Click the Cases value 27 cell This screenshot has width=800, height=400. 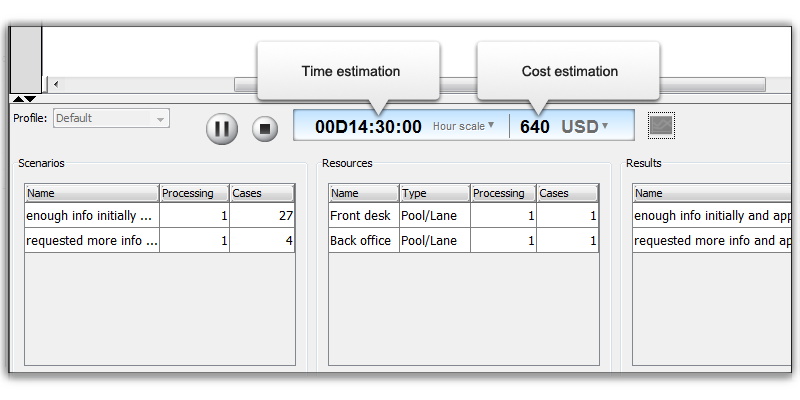coord(262,215)
